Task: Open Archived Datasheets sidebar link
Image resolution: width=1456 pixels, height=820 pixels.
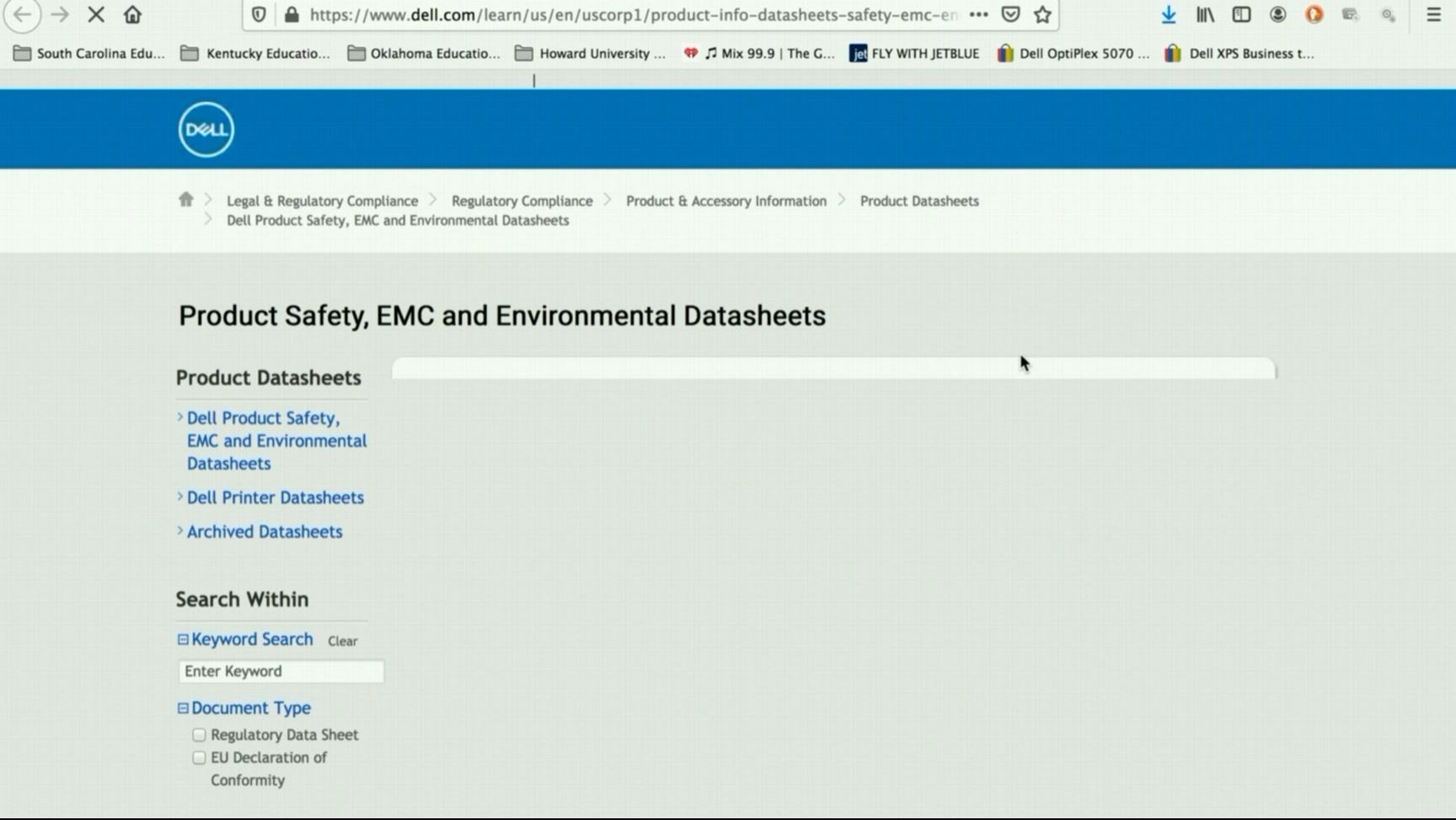Action: pos(265,532)
